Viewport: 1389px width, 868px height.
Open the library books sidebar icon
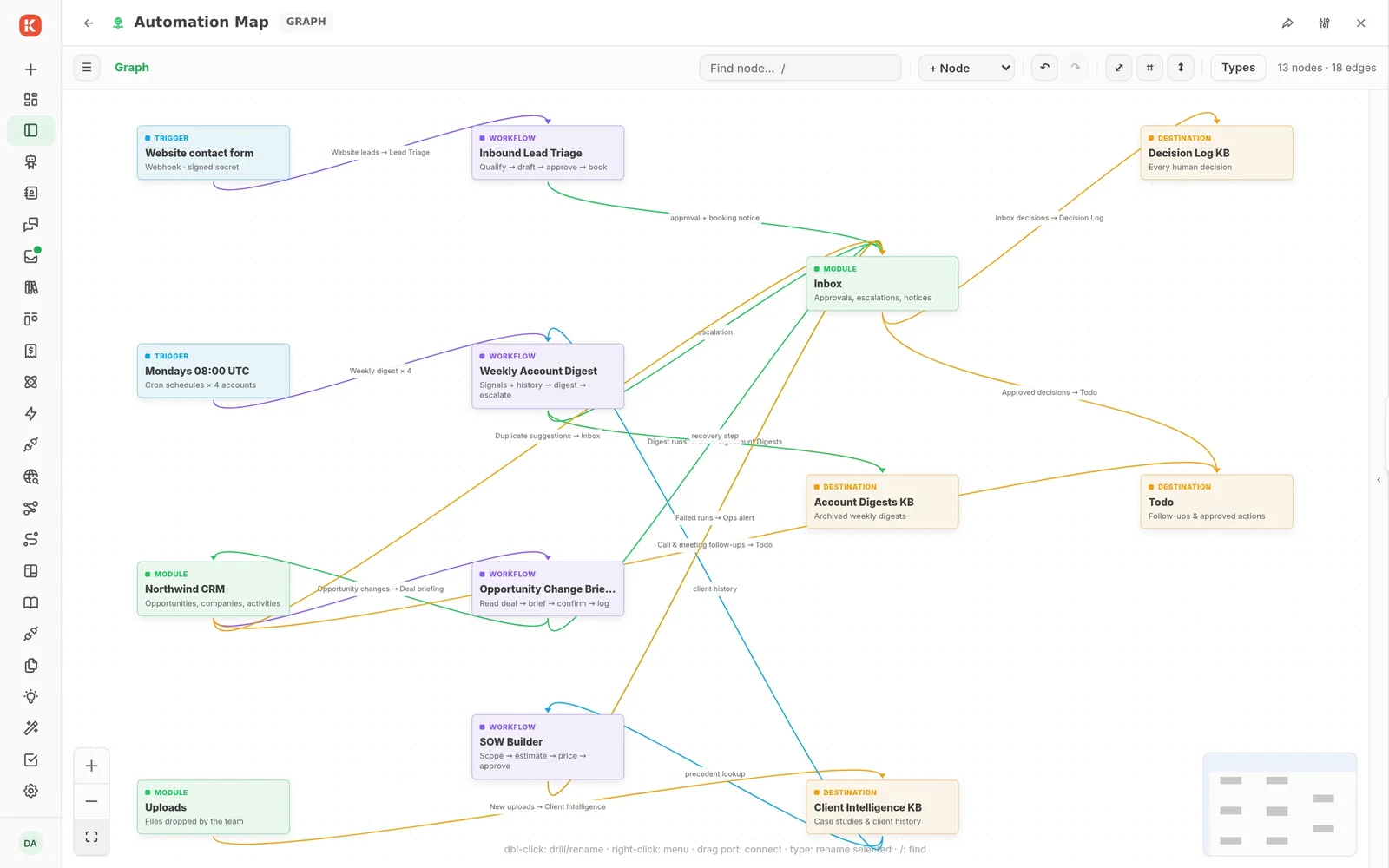(30, 287)
